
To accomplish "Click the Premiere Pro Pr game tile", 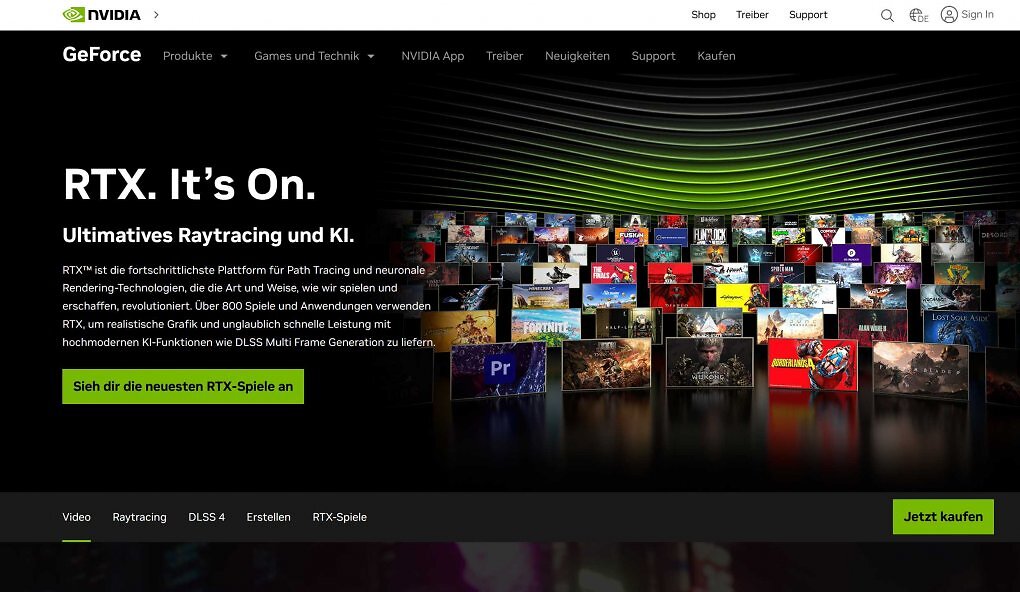I will click(499, 370).
